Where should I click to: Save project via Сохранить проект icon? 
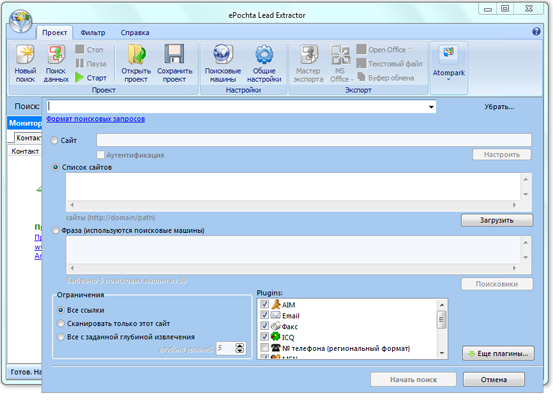(x=174, y=55)
